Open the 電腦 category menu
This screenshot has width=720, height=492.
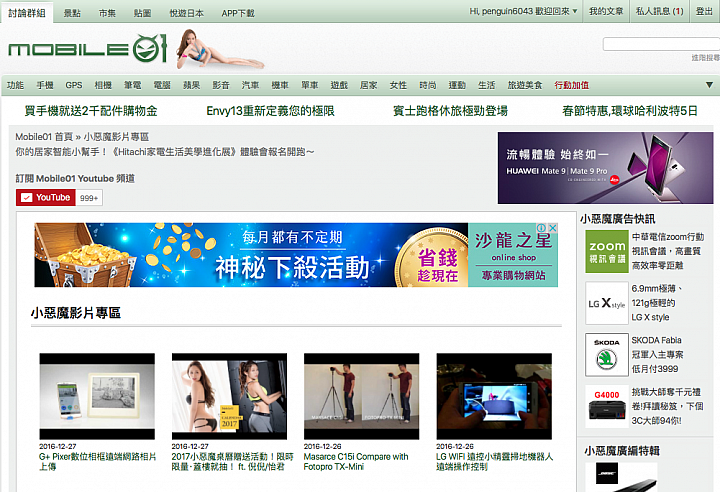(x=162, y=85)
